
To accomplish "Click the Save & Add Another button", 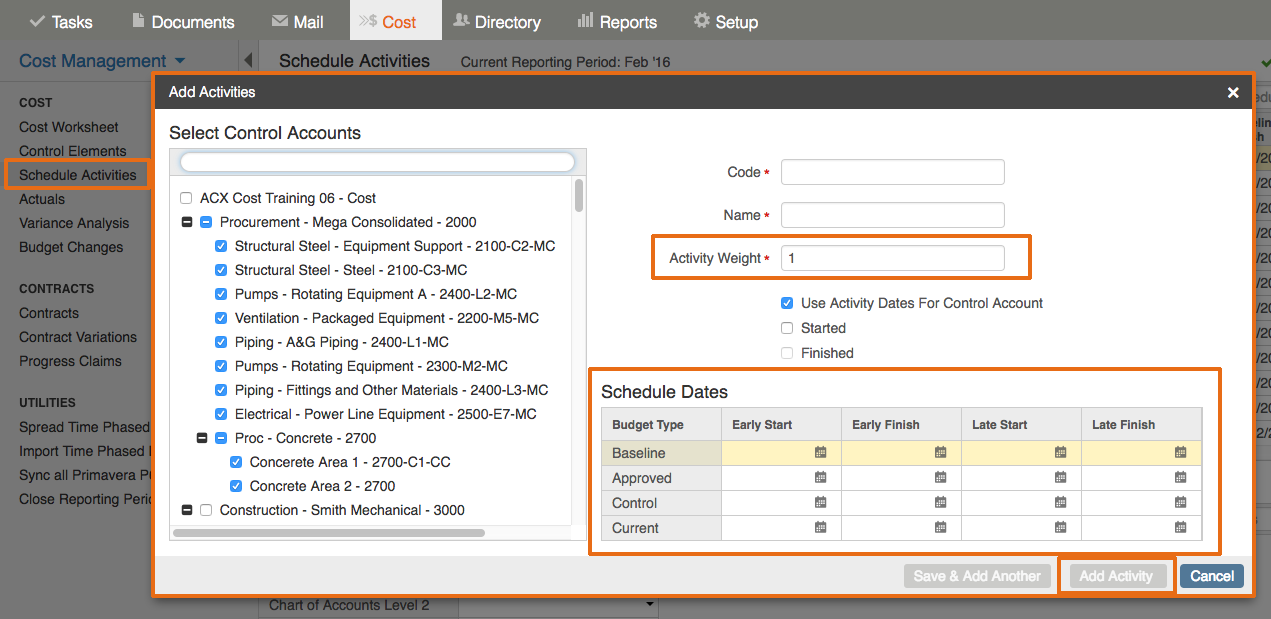I will coord(978,576).
